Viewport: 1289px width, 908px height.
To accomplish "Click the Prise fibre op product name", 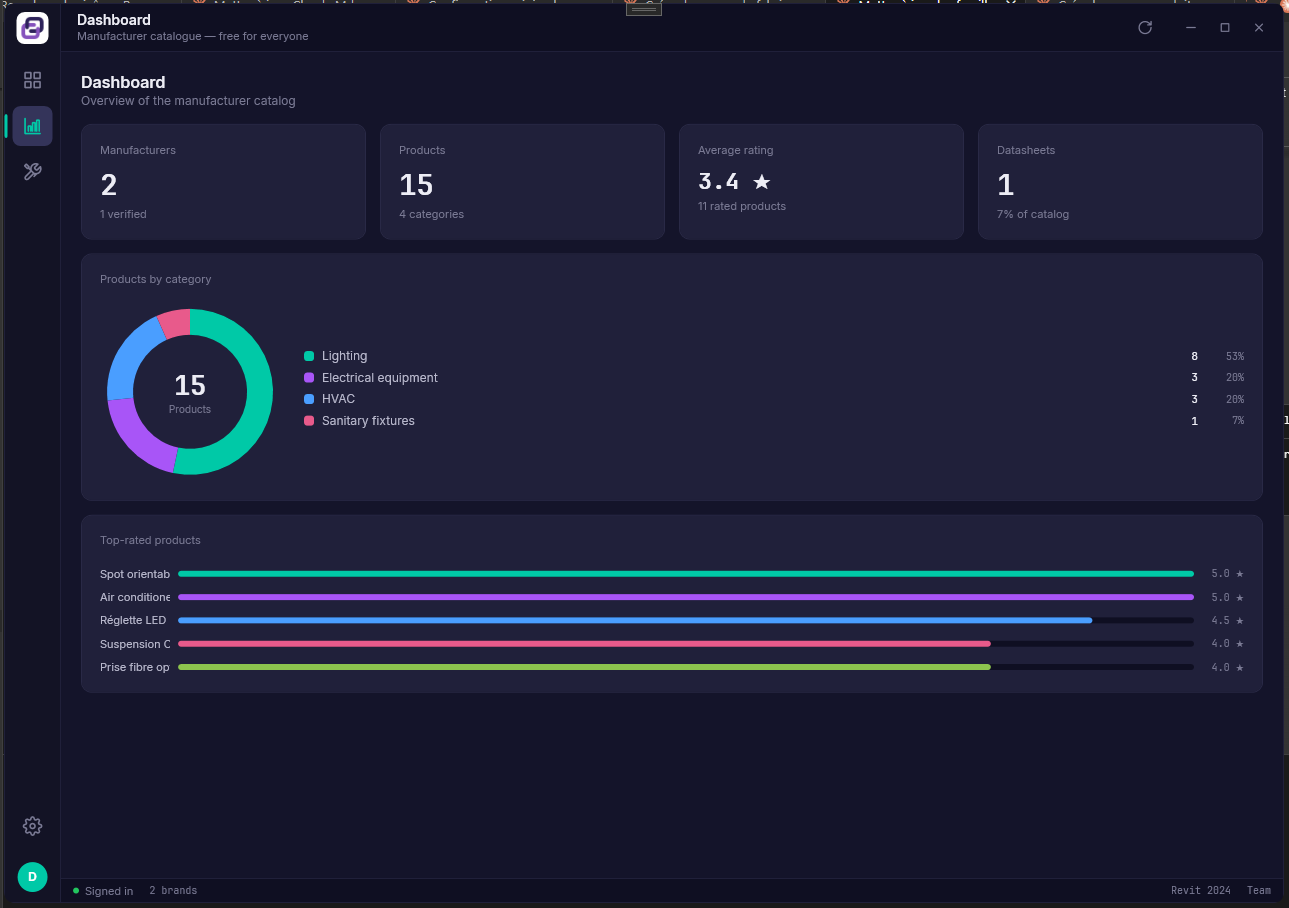I will click(135, 667).
